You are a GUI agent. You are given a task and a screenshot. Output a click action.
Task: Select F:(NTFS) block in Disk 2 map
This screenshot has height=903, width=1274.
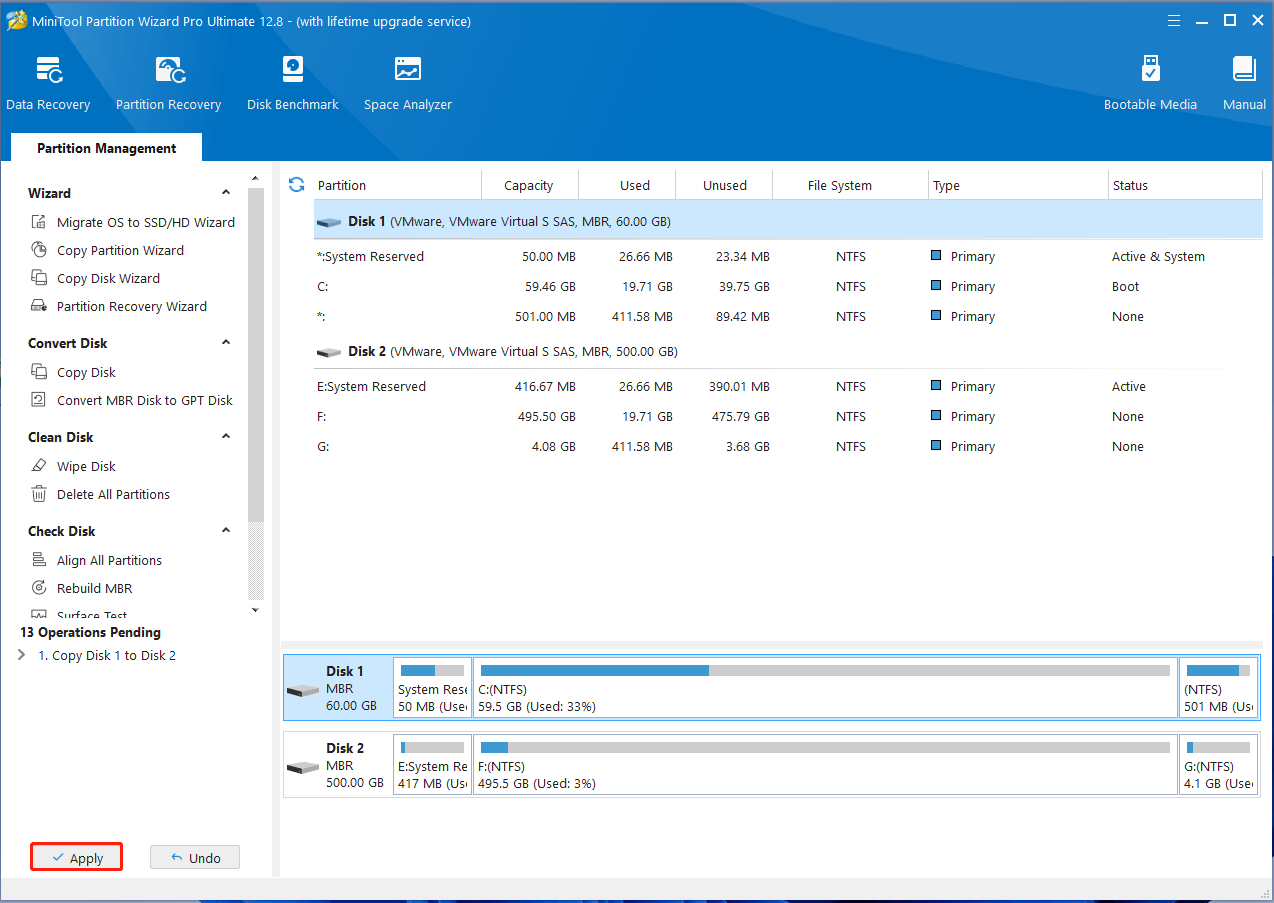825,765
